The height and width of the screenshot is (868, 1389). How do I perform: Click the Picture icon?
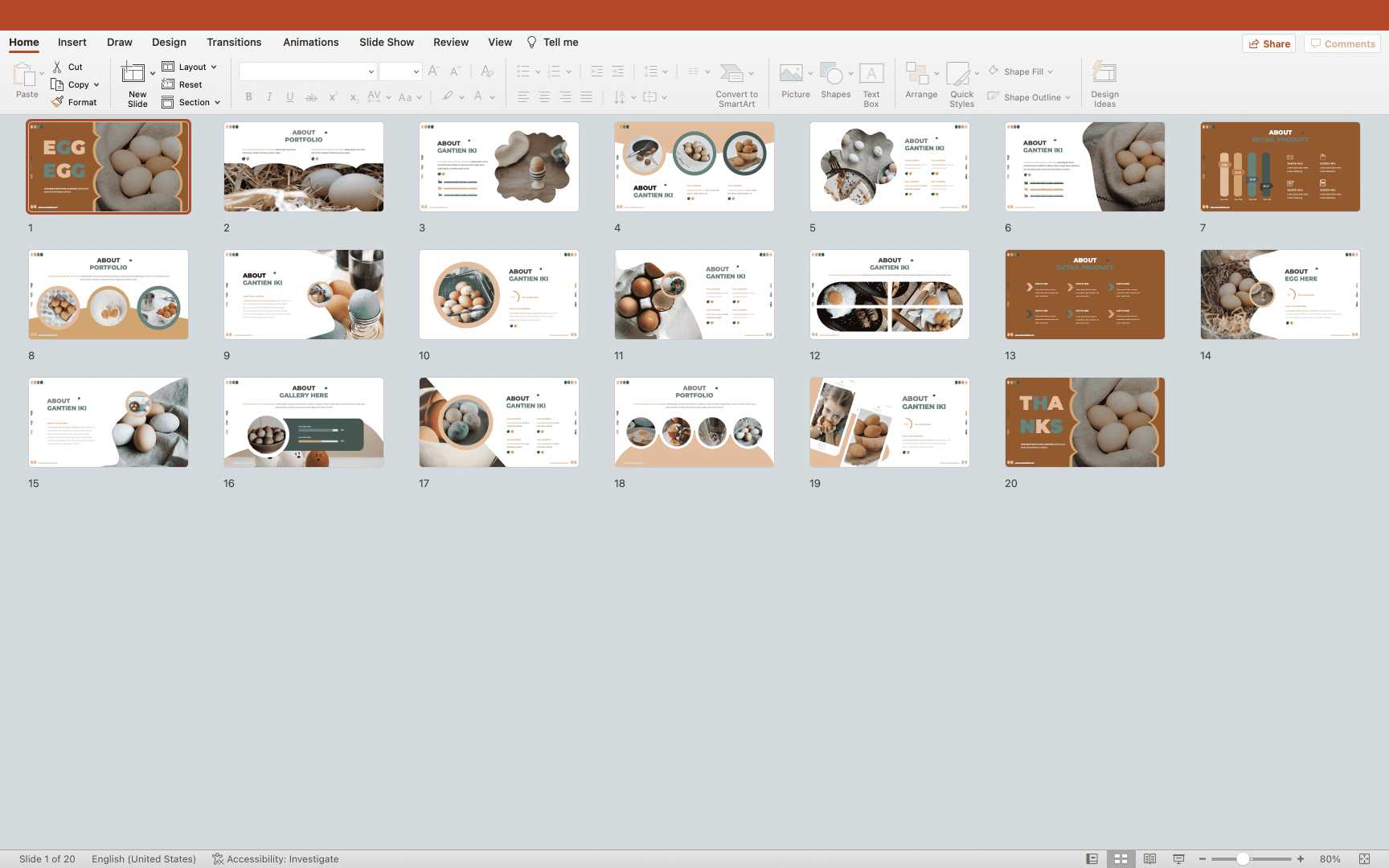(791, 74)
